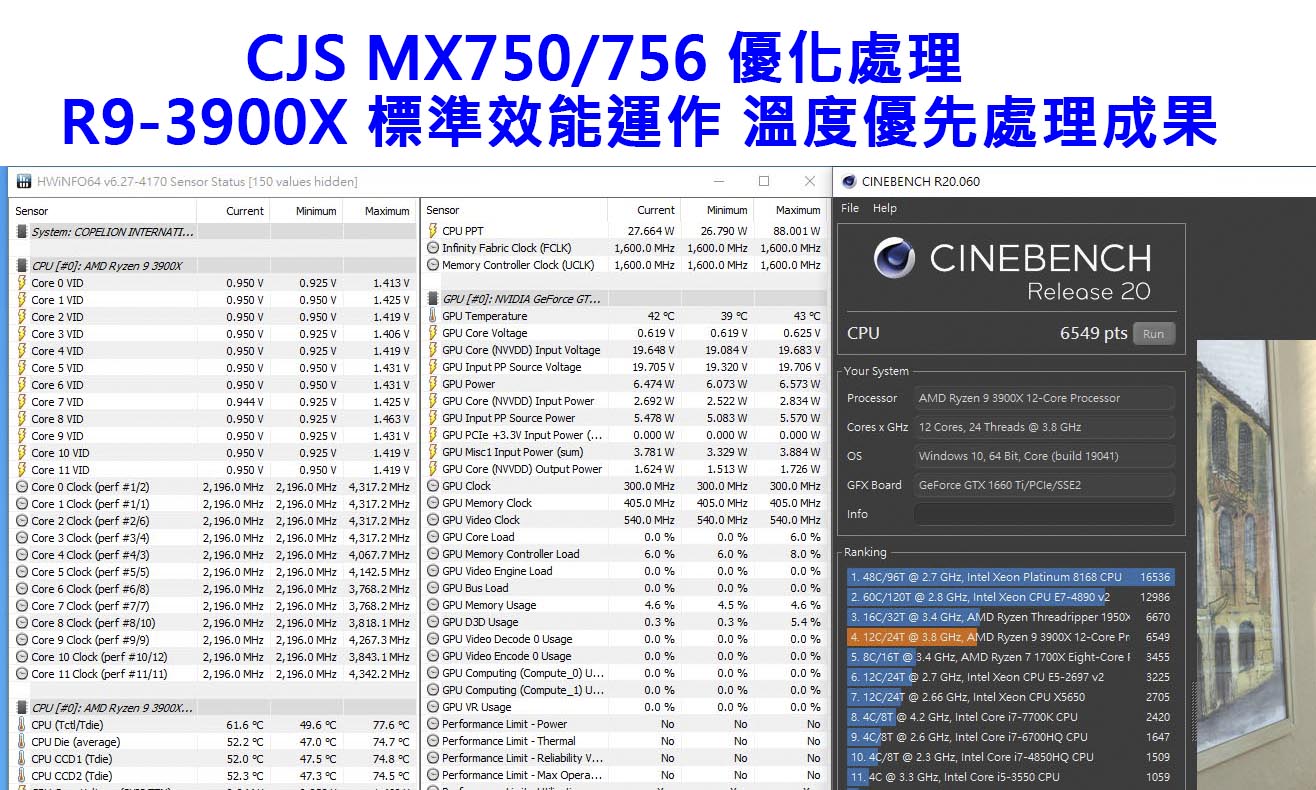The width and height of the screenshot is (1316, 790).
Task: Click the Memory Controller Clock (UCLK) icon
Action: [433, 265]
